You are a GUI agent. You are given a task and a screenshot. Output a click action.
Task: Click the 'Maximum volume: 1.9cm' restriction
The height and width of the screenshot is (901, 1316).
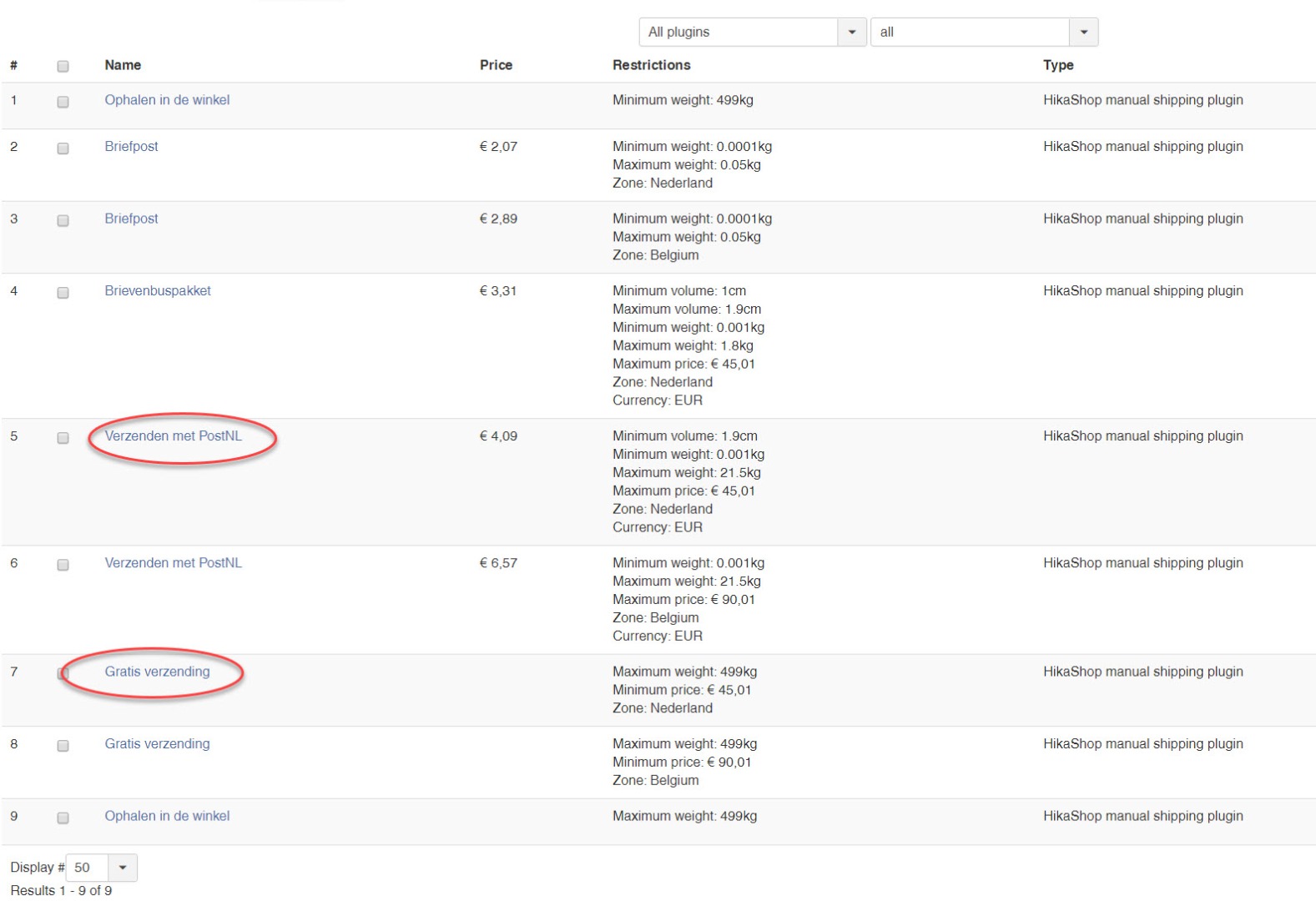[687, 310]
